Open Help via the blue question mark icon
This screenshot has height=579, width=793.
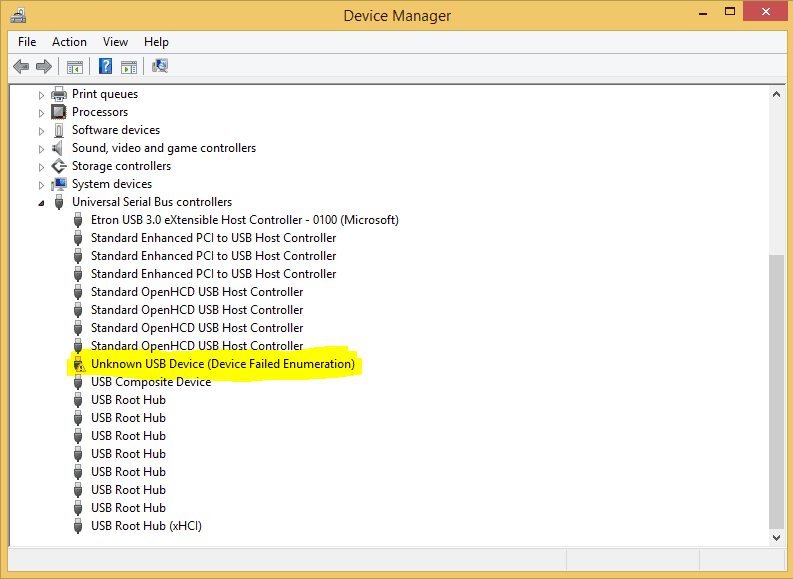tap(105, 66)
